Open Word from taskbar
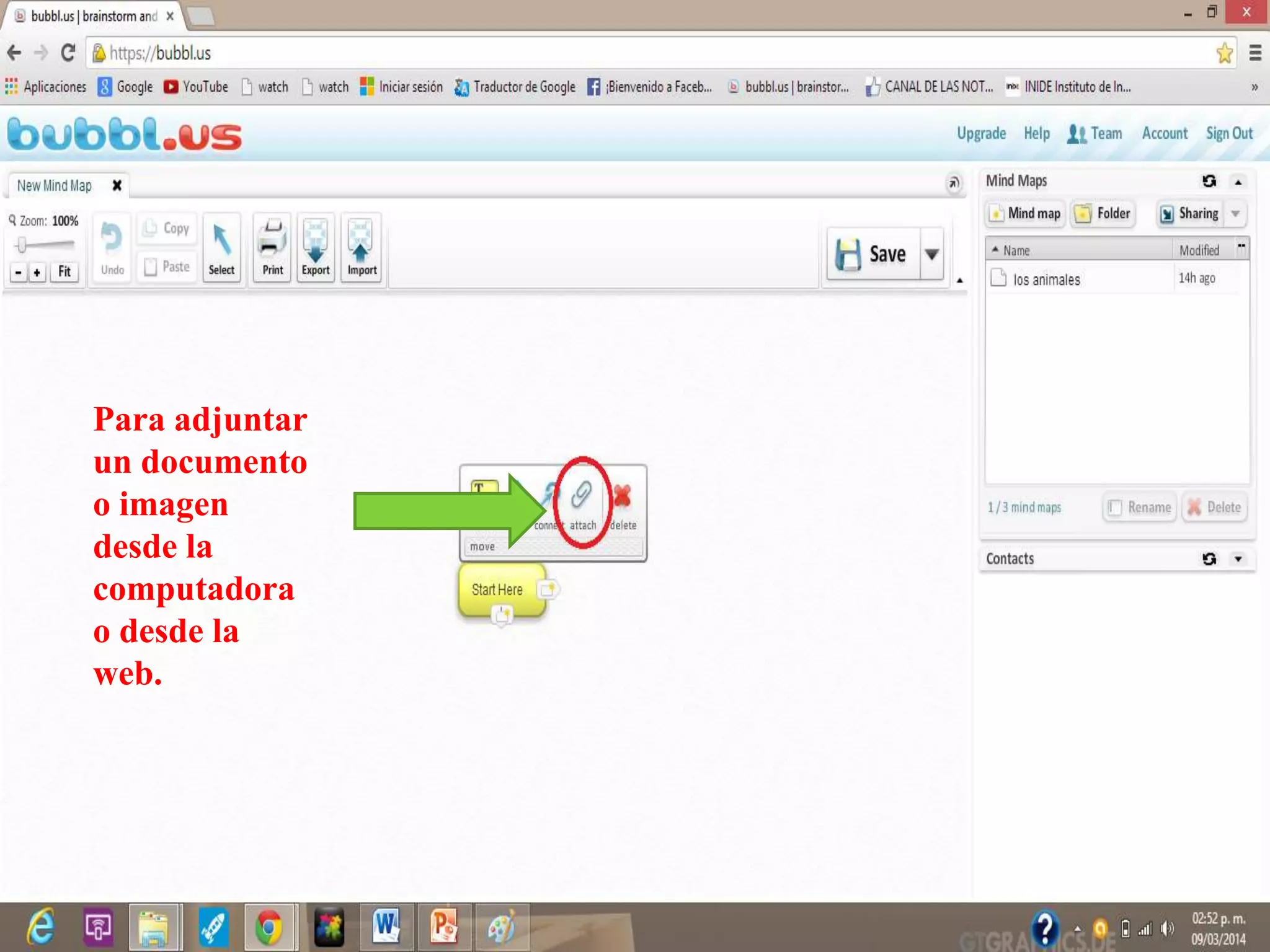Screen dimensions: 1270x952 (x=386, y=927)
